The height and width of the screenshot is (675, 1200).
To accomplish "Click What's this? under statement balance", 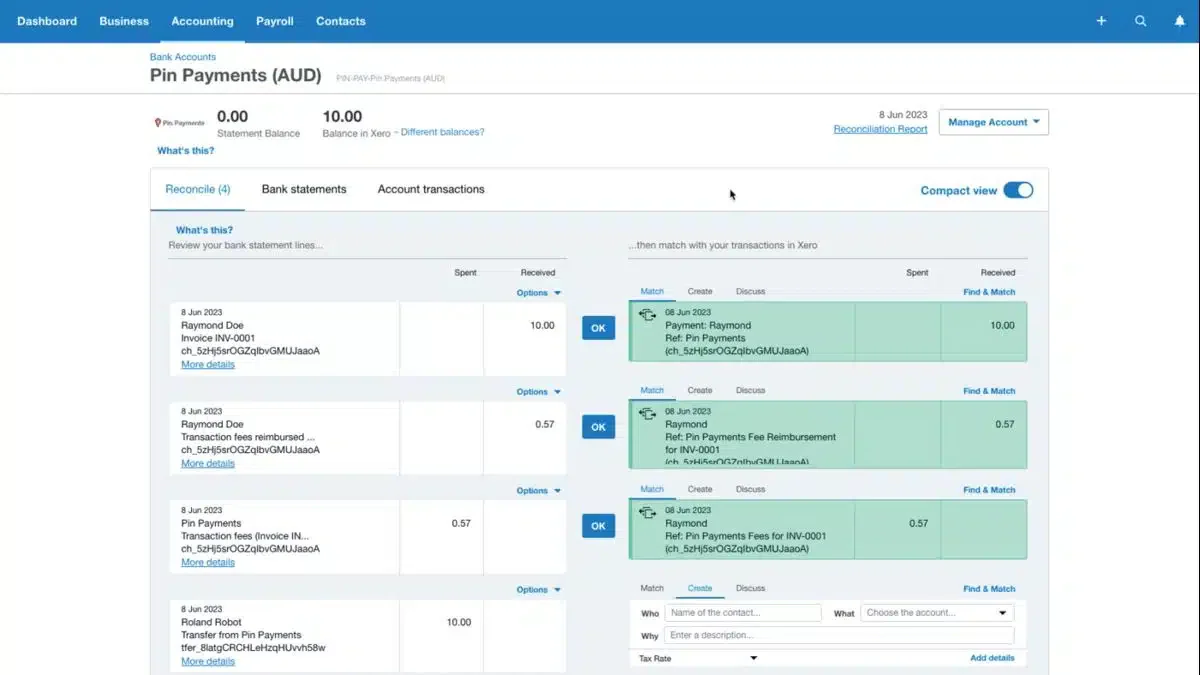I will click(x=185, y=151).
